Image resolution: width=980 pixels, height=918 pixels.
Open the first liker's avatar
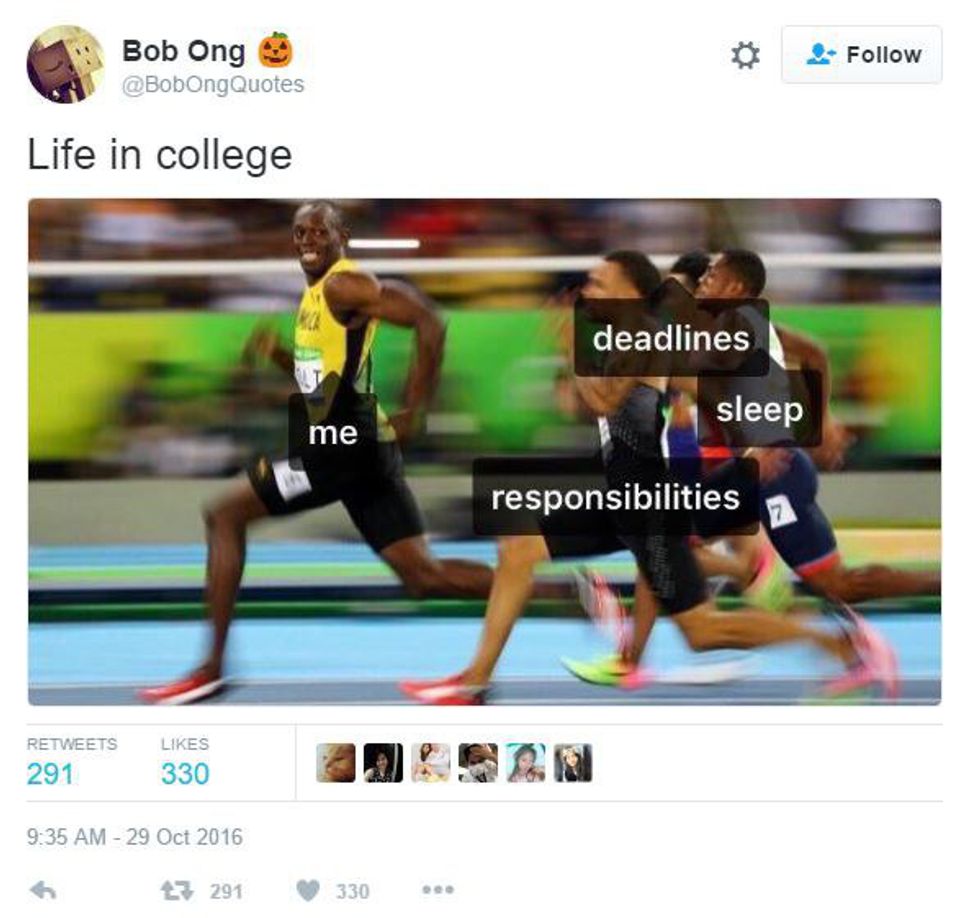click(336, 762)
